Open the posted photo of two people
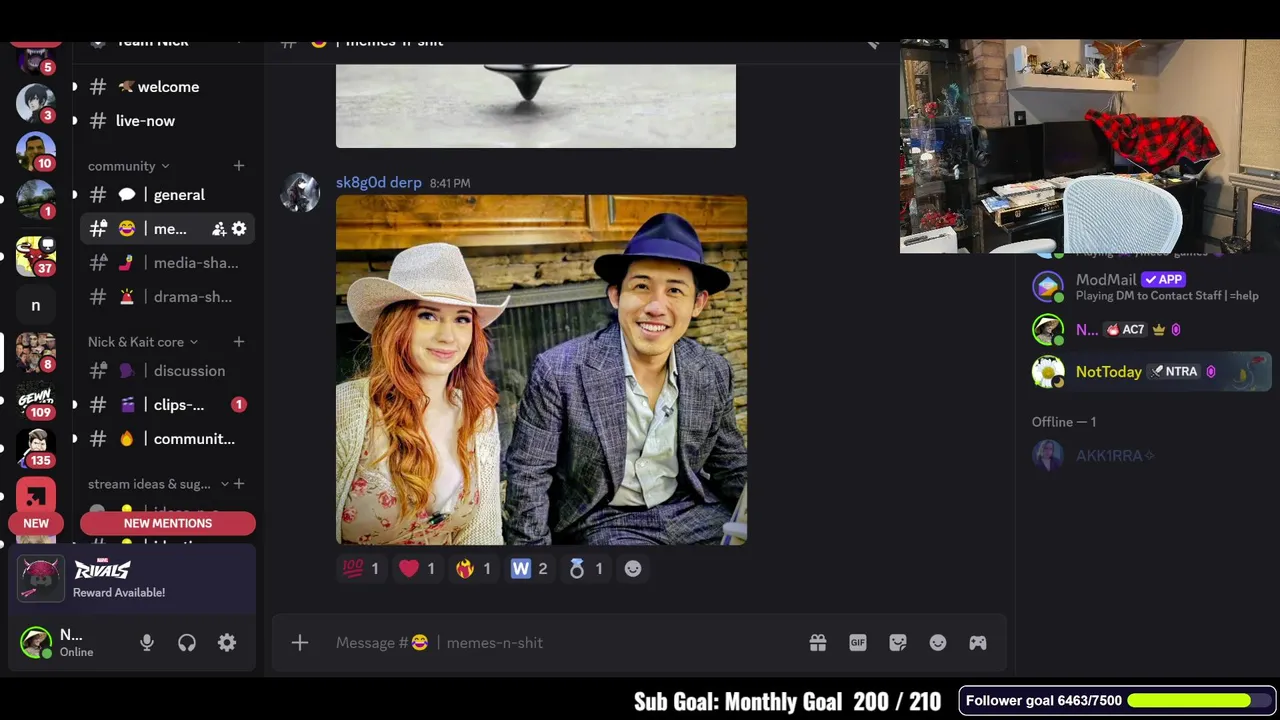The height and width of the screenshot is (720, 1280). (541, 370)
